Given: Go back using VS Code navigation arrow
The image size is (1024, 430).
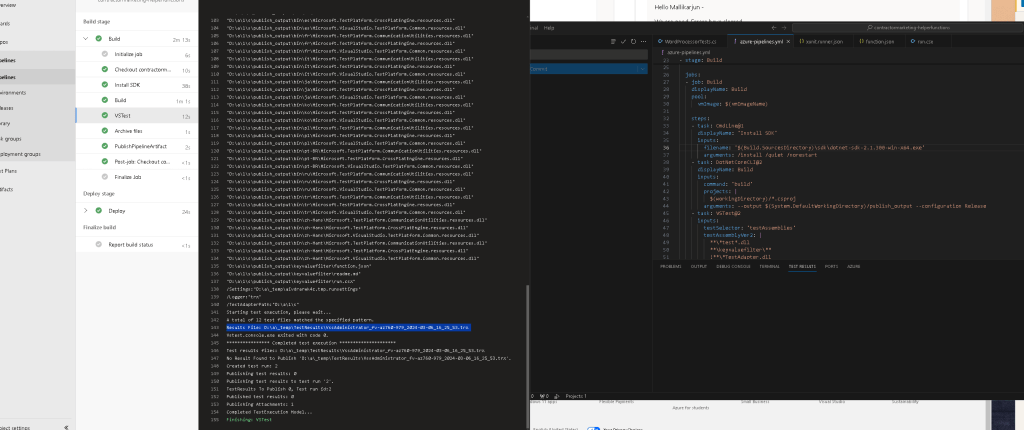Looking at the screenshot, I should [774, 28].
